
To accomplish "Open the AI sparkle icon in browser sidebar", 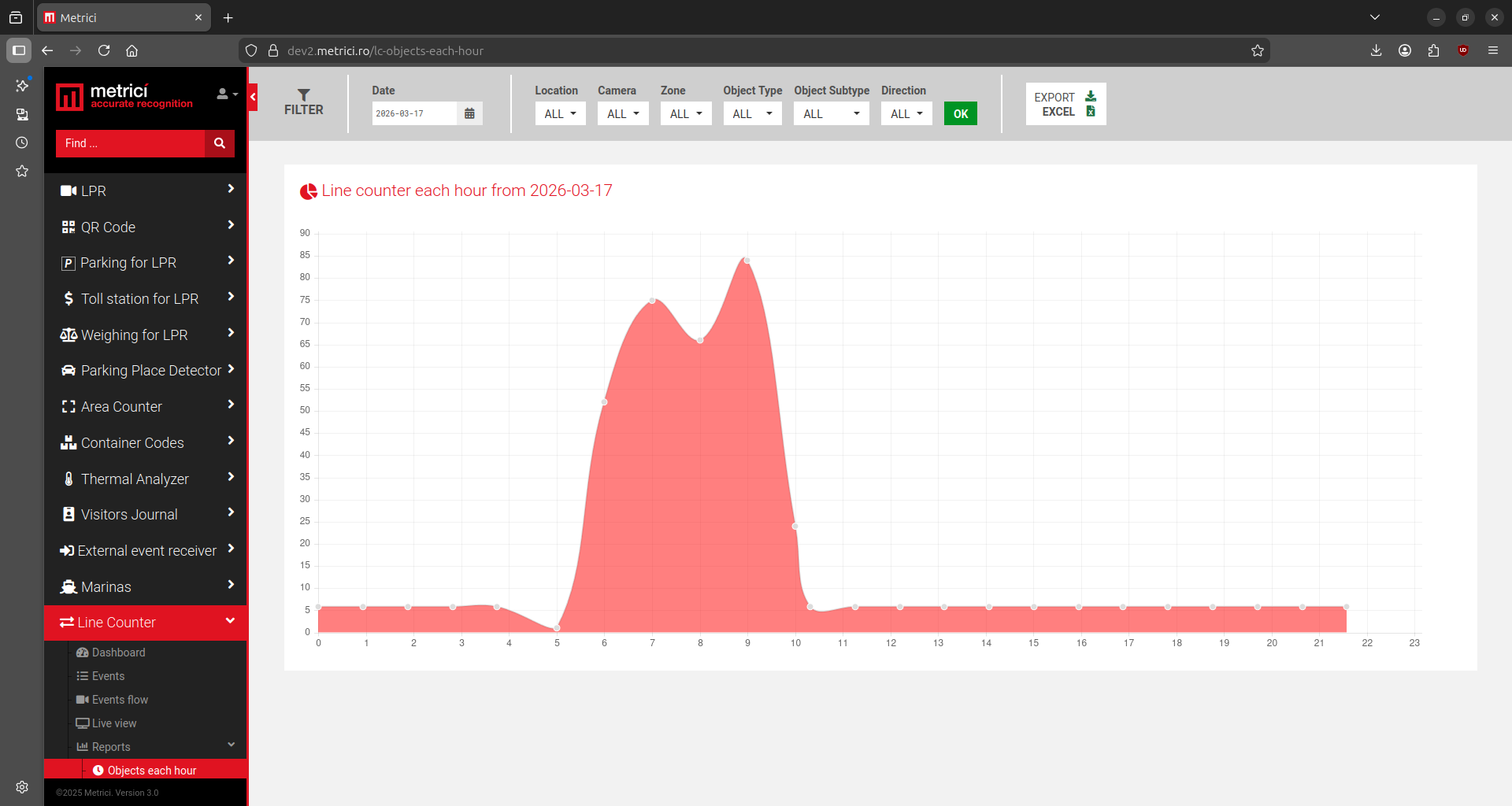I will 22,85.
